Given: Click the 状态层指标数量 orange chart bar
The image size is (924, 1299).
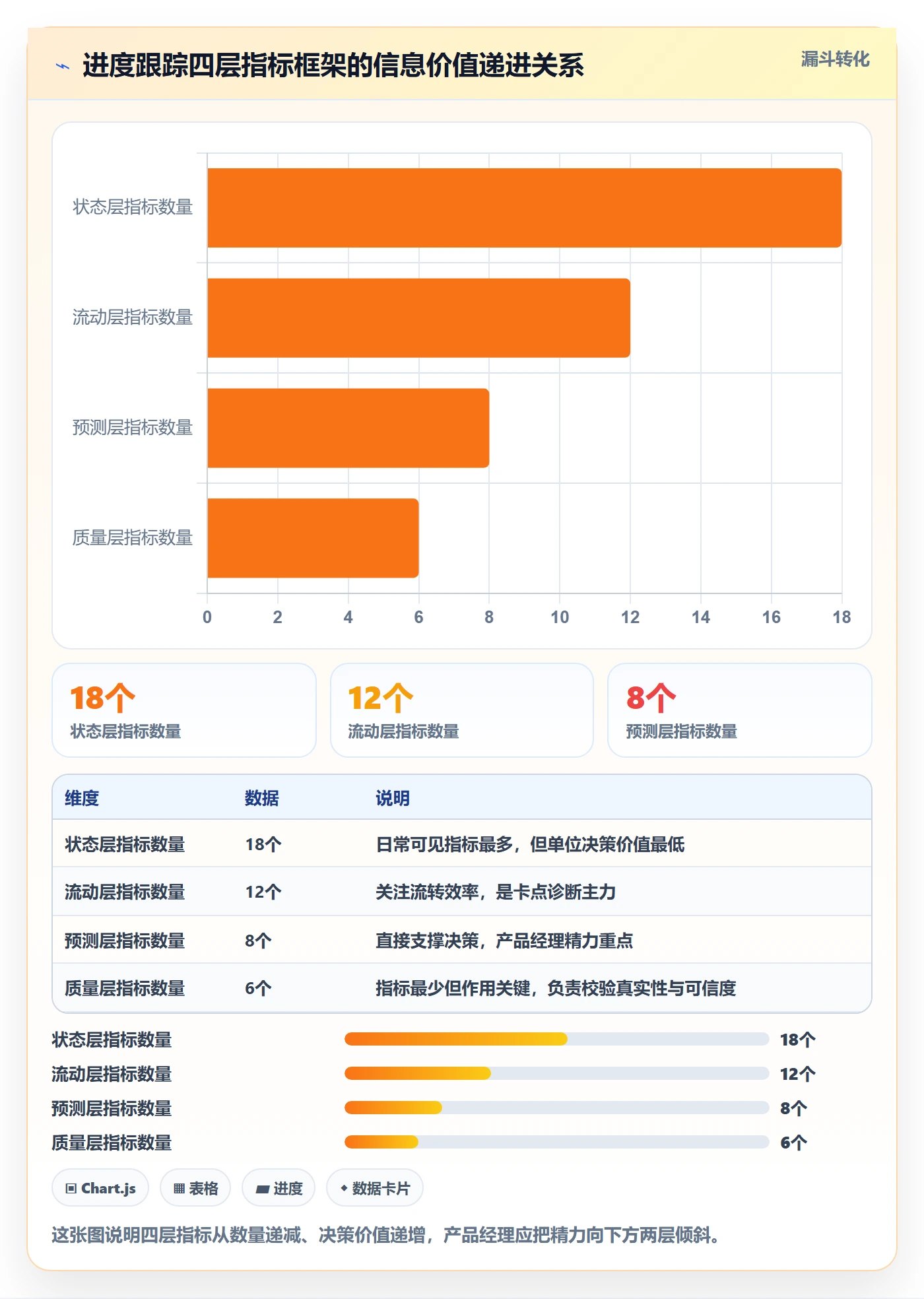Looking at the screenshot, I should pyautogui.click(x=524, y=208).
